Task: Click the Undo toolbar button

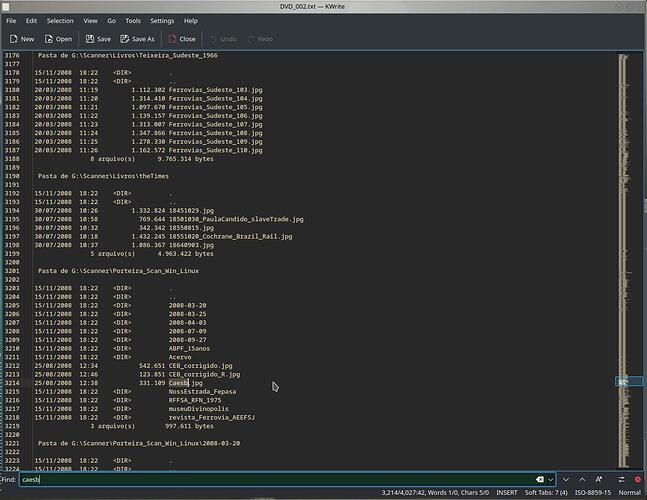Action: coord(223,39)
